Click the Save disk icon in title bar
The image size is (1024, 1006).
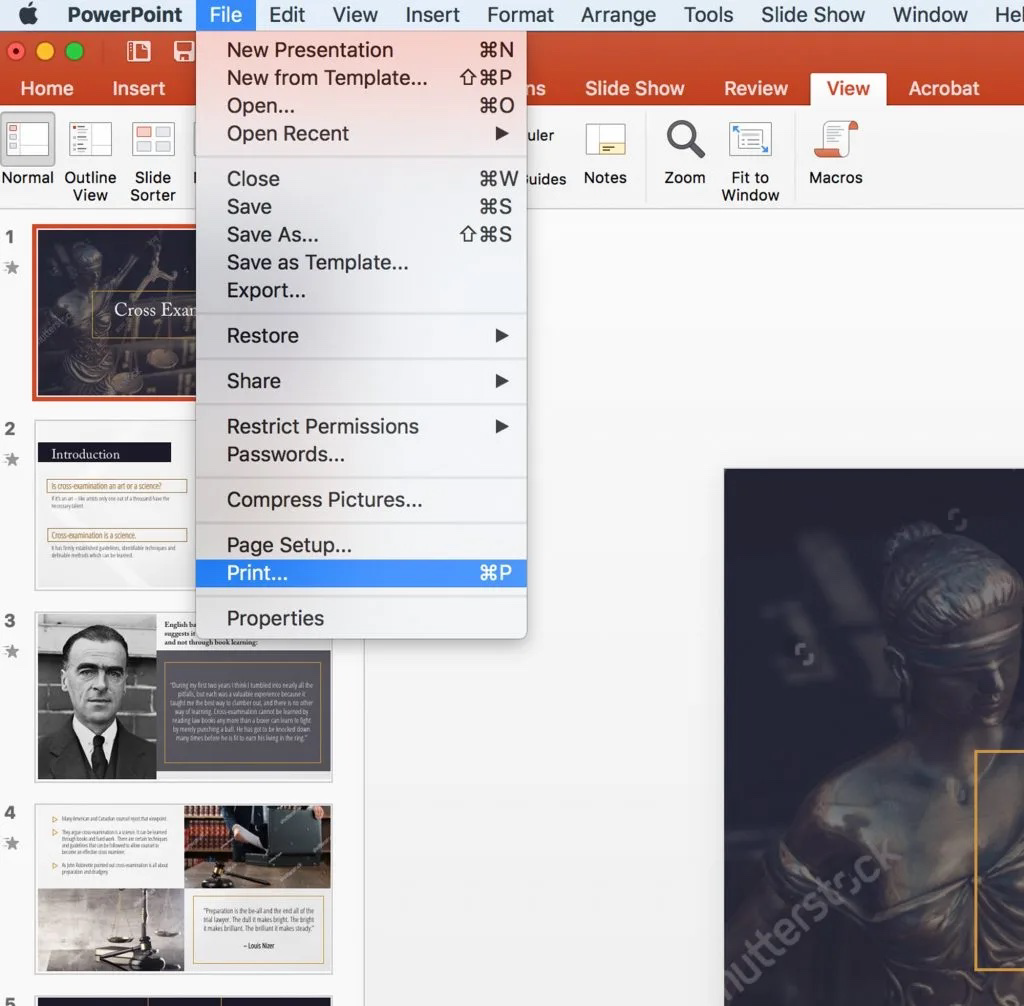pos(183,52)
